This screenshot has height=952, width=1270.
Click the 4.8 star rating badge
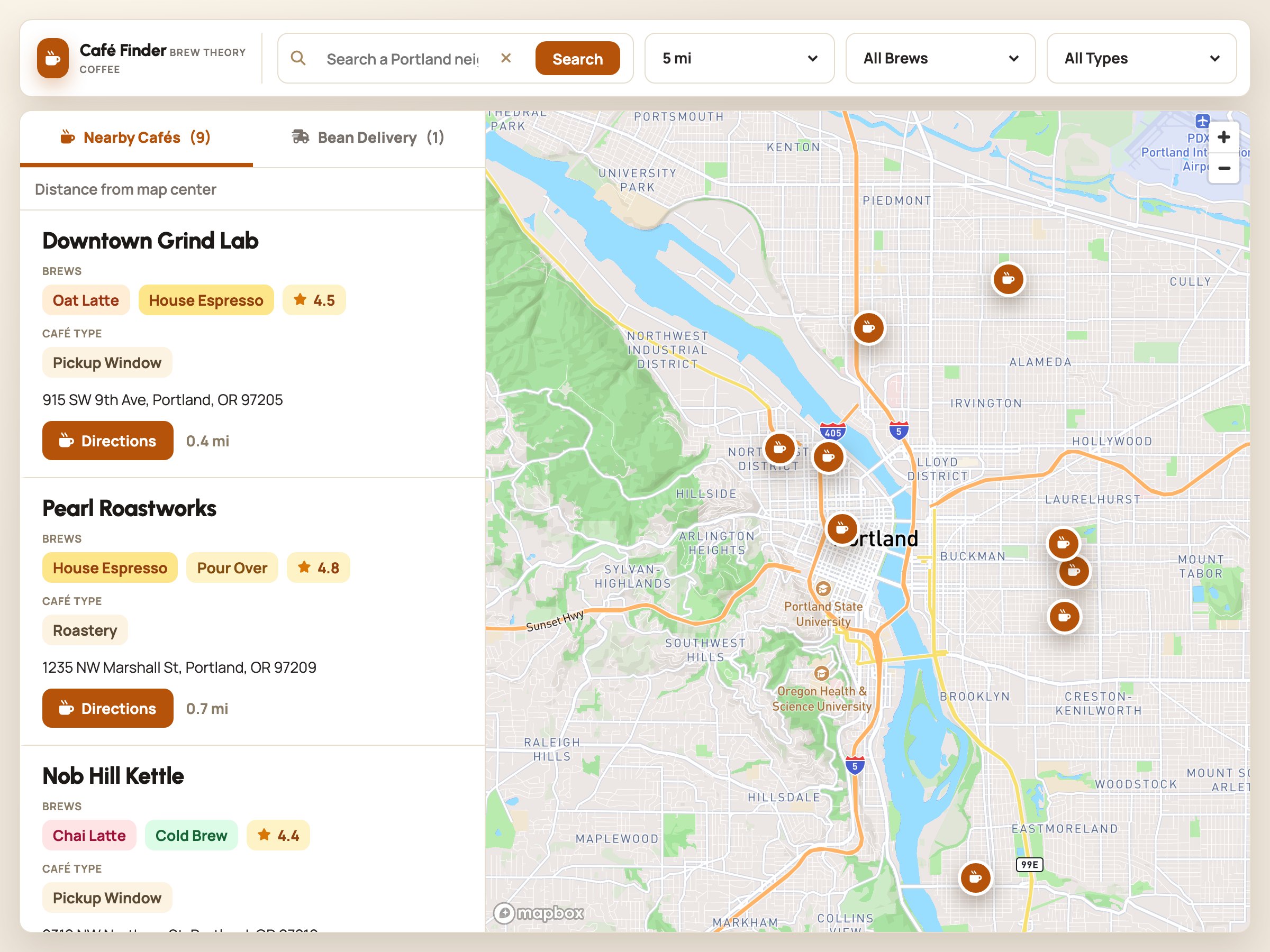(x=319, y=567)
